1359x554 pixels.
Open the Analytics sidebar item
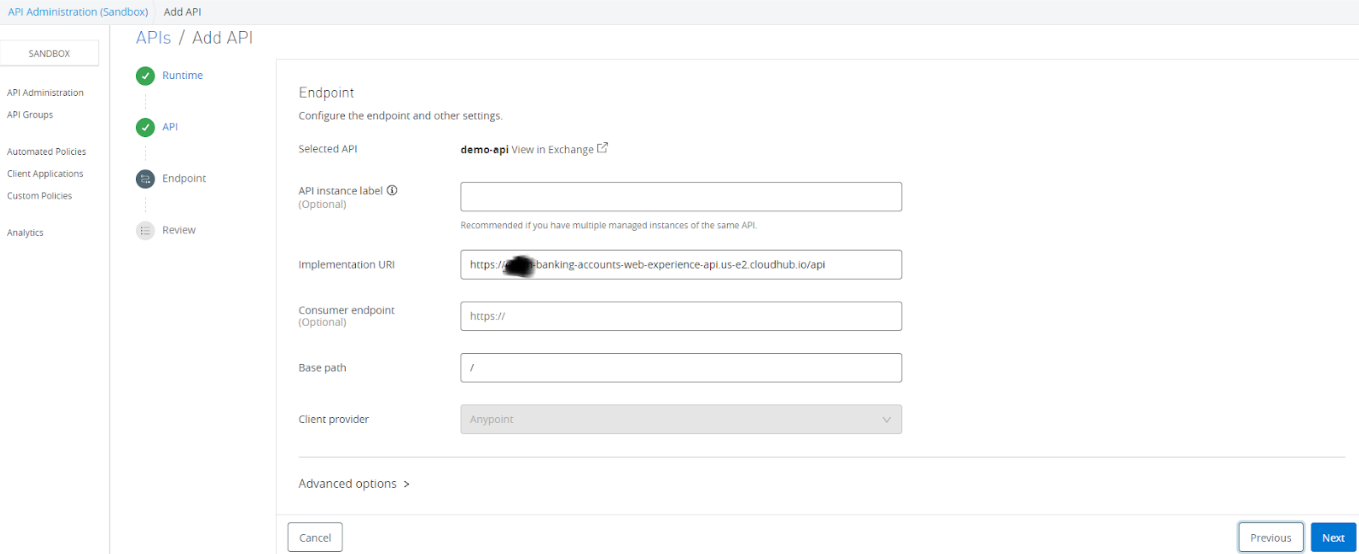tap(25, 233)
